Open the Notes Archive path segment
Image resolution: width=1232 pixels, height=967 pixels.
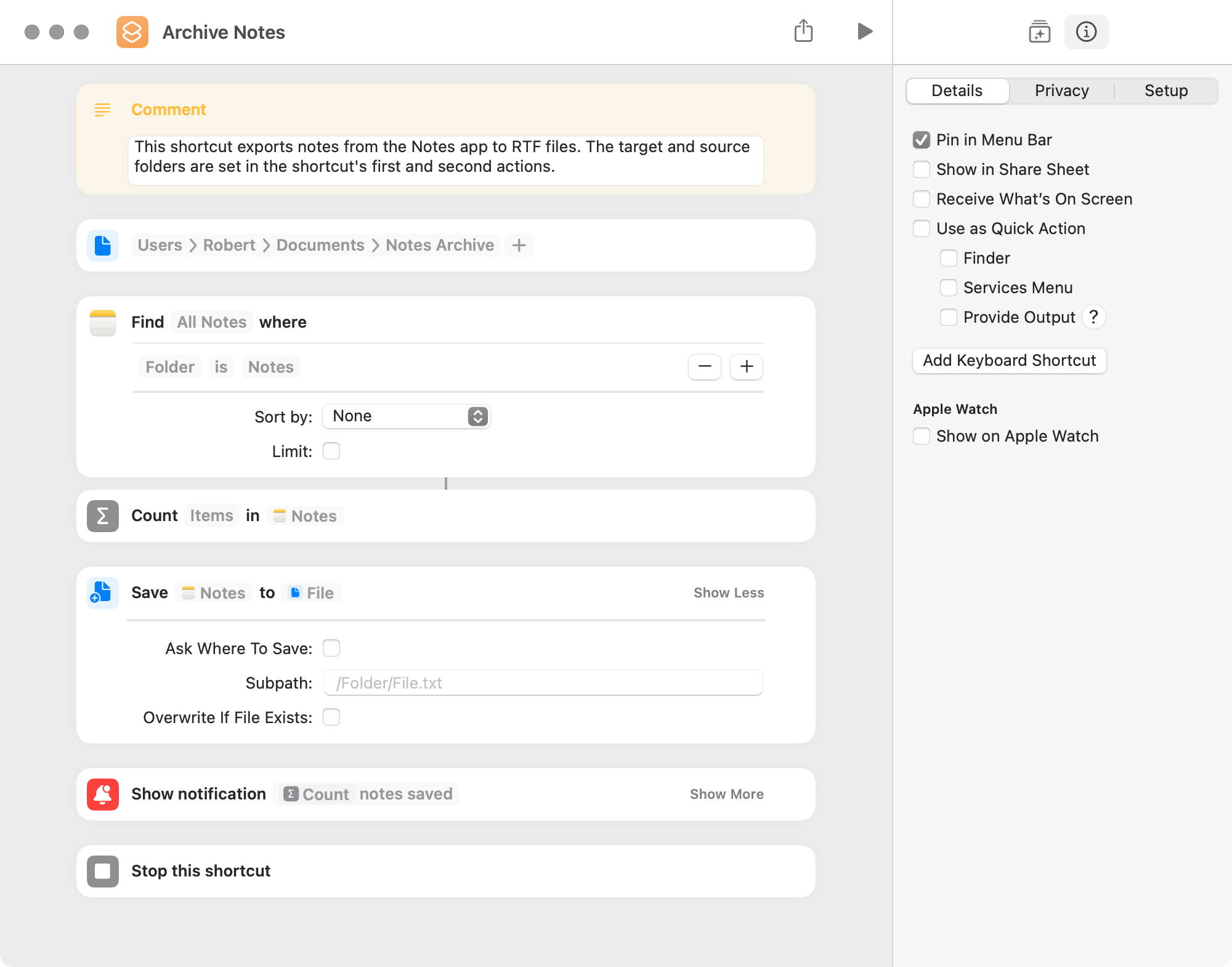(x=440, y=245)
